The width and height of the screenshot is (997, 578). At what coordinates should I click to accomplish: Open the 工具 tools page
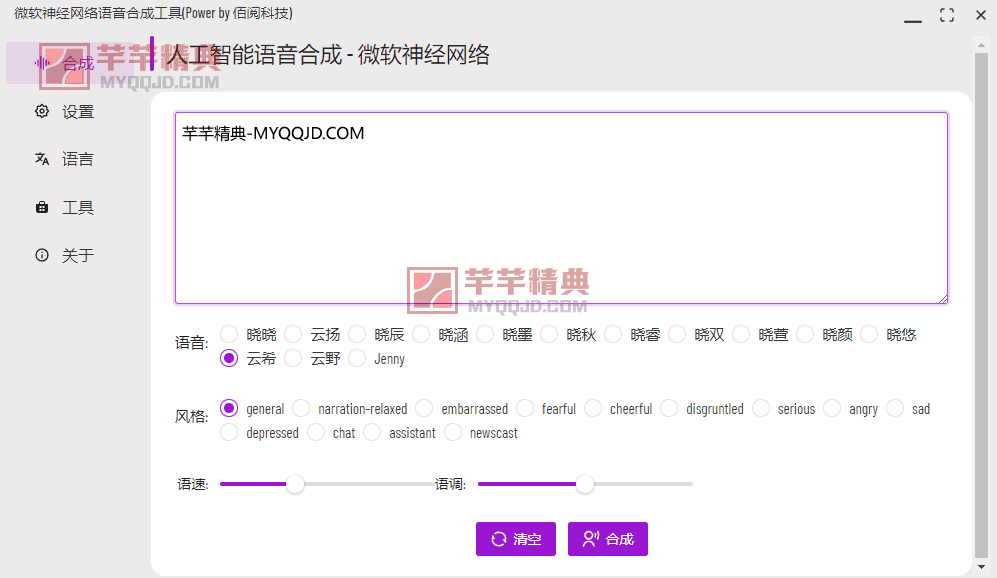(x=70, y=207)
